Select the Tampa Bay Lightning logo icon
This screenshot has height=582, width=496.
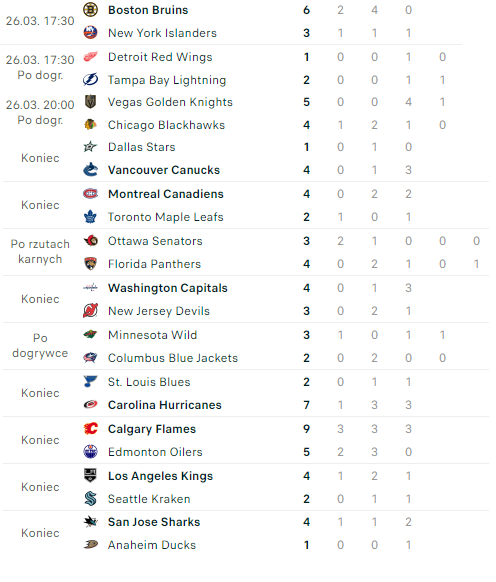tap(90, 80)
